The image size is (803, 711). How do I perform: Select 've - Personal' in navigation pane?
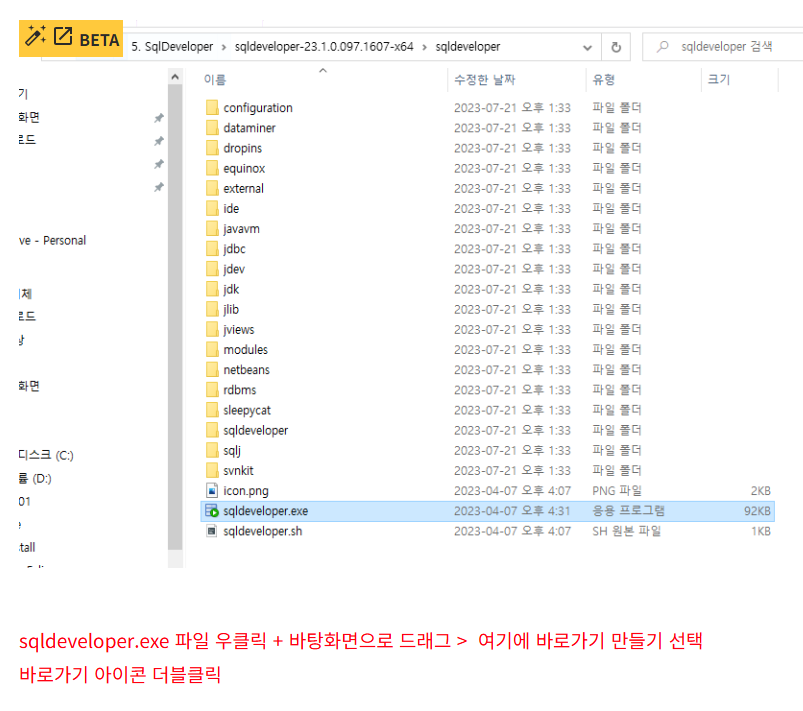(x=52, y=240)
